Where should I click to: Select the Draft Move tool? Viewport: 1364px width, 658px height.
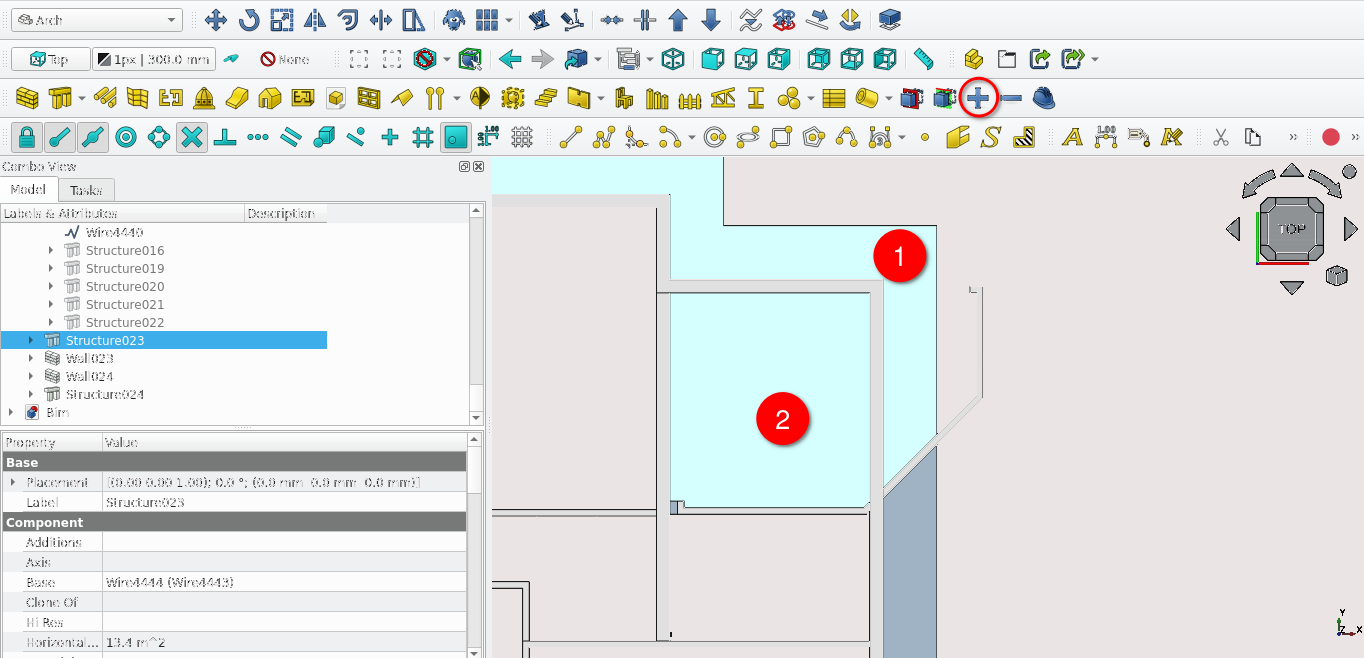click(215, 20)
